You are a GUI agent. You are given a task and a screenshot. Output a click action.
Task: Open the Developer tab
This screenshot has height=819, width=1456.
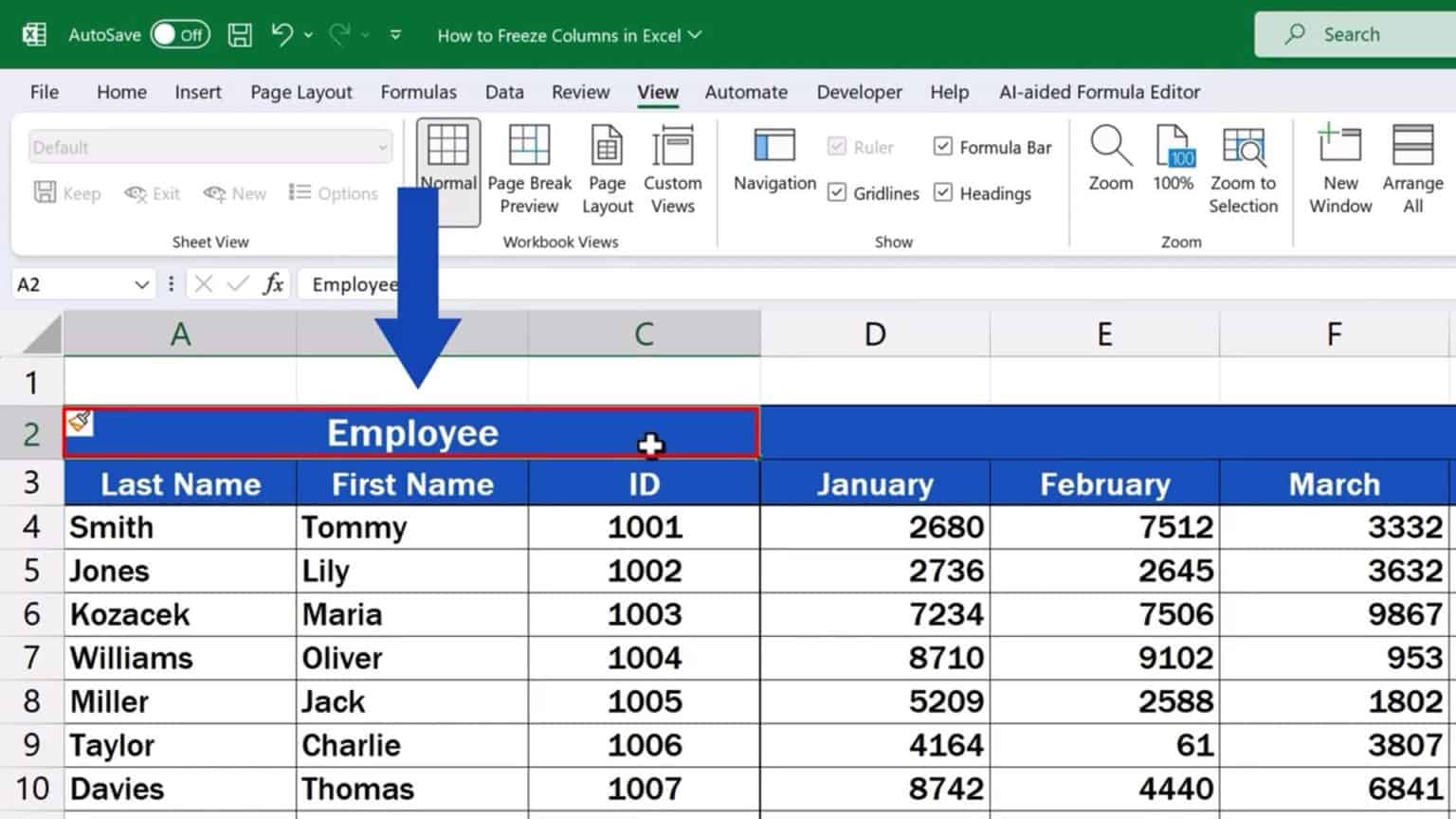858,92
